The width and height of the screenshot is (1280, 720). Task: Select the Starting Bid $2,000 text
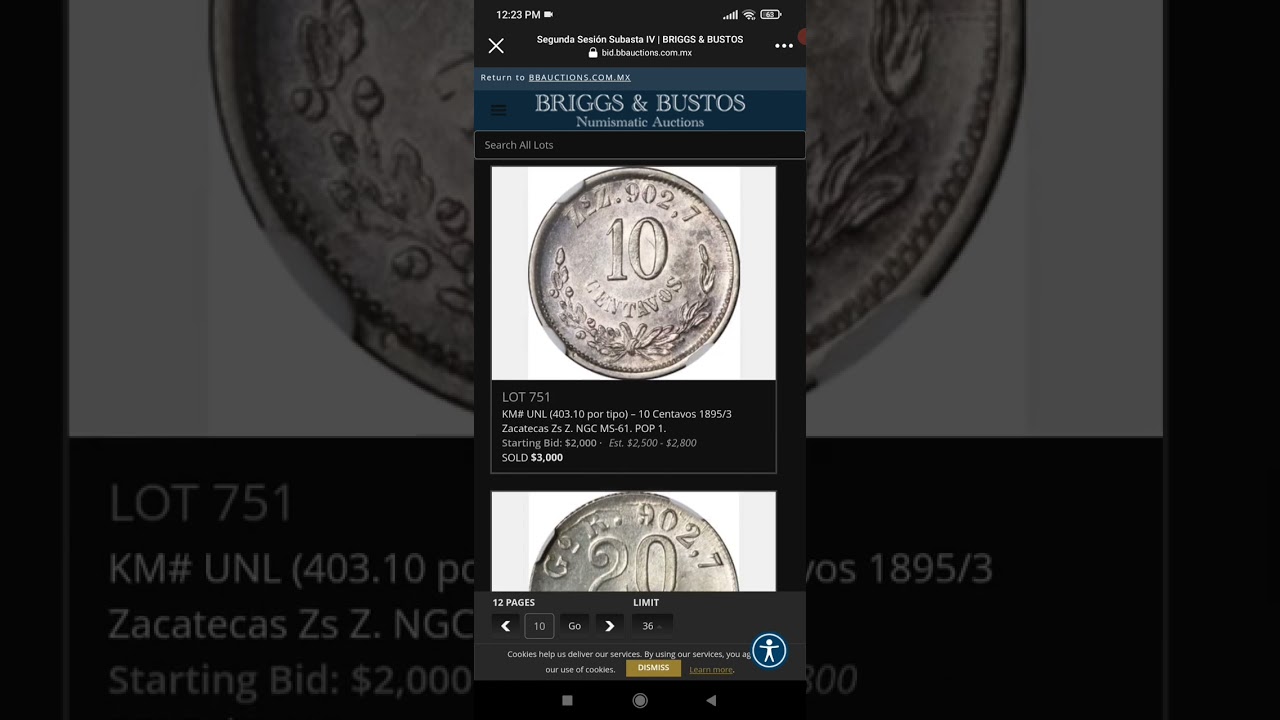pos(549,443)
